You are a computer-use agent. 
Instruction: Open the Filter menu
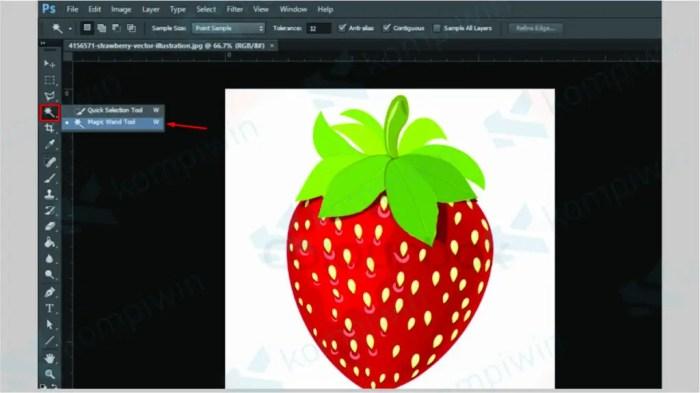click(234, 9)
